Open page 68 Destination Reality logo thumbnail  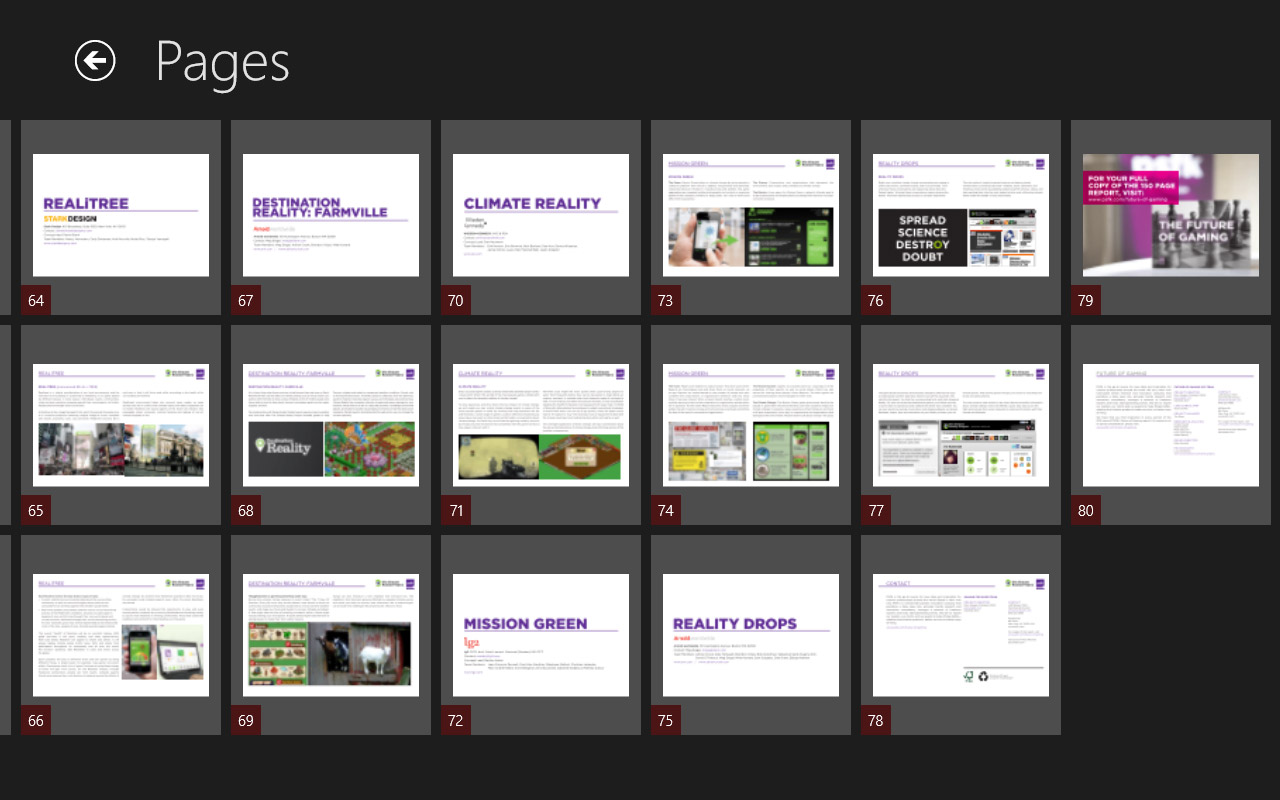pyautogui.click(x=331, y=425)
